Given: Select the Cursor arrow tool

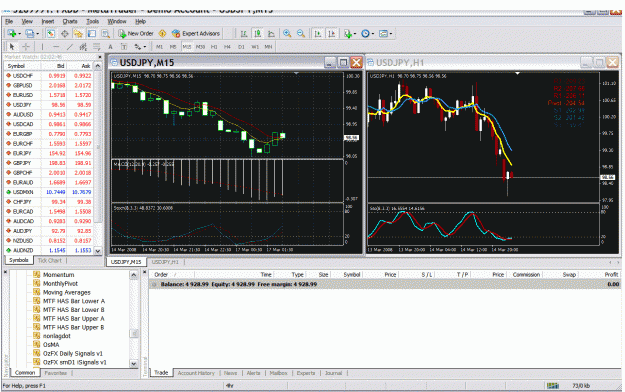Looking at the screenshot, I should [x=12, y=47].
